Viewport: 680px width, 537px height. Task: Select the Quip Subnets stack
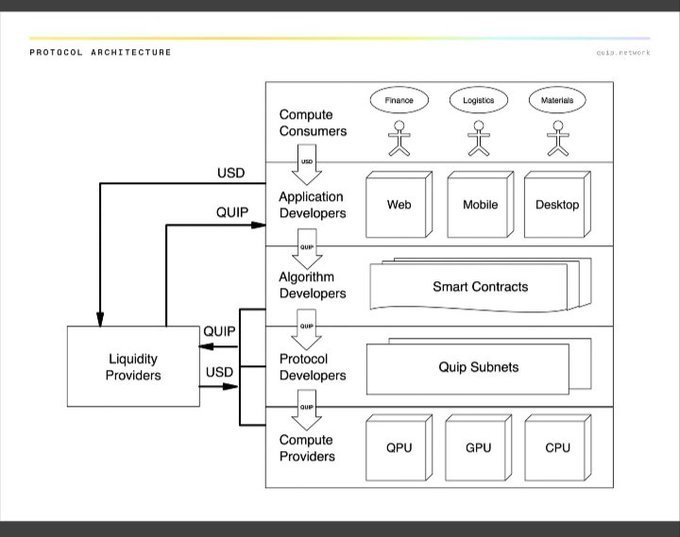[479, 367]
